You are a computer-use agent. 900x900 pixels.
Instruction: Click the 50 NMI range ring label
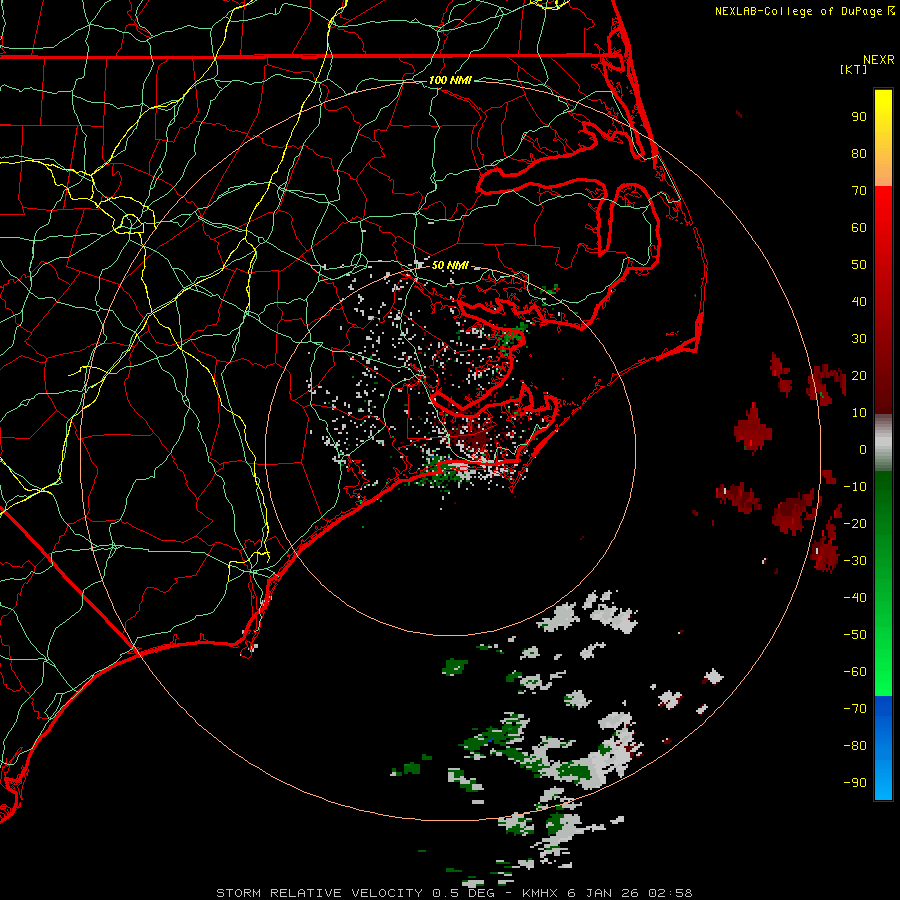point(450,265)
